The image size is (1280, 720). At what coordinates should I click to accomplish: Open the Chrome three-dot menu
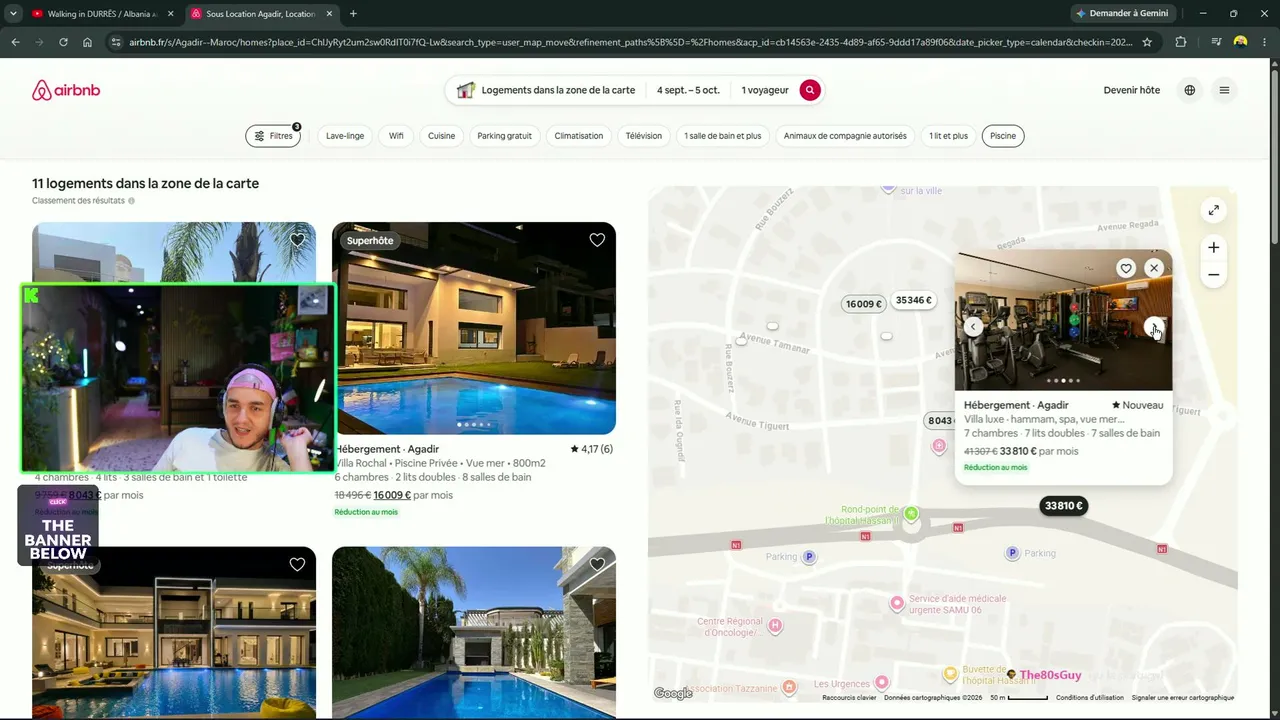coord(1265,42)
